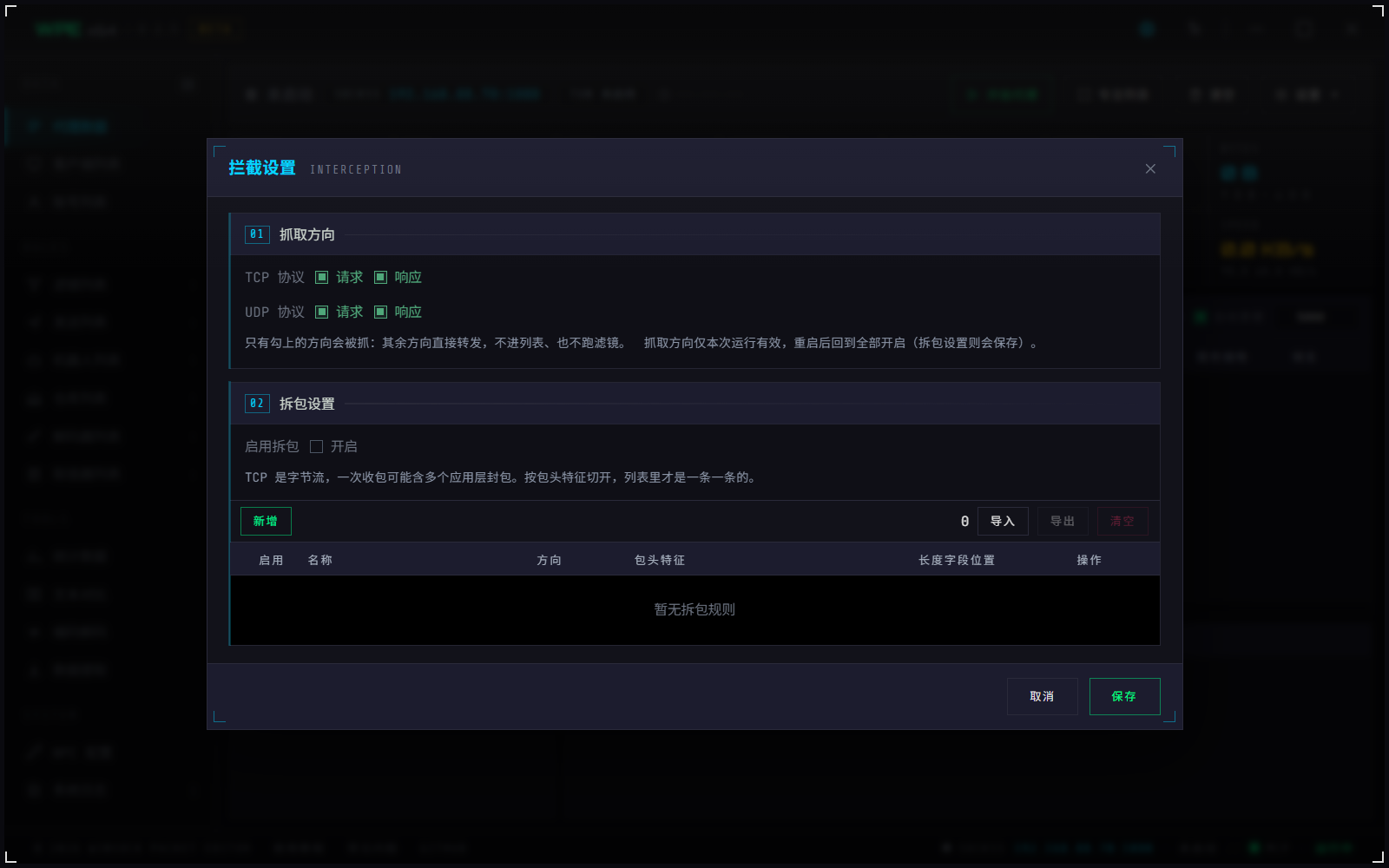The height and width of the screenshot is (868, 1389).
Task: Click the 暂无拆包规则 empty placeholder text
Action: point(694,610)
